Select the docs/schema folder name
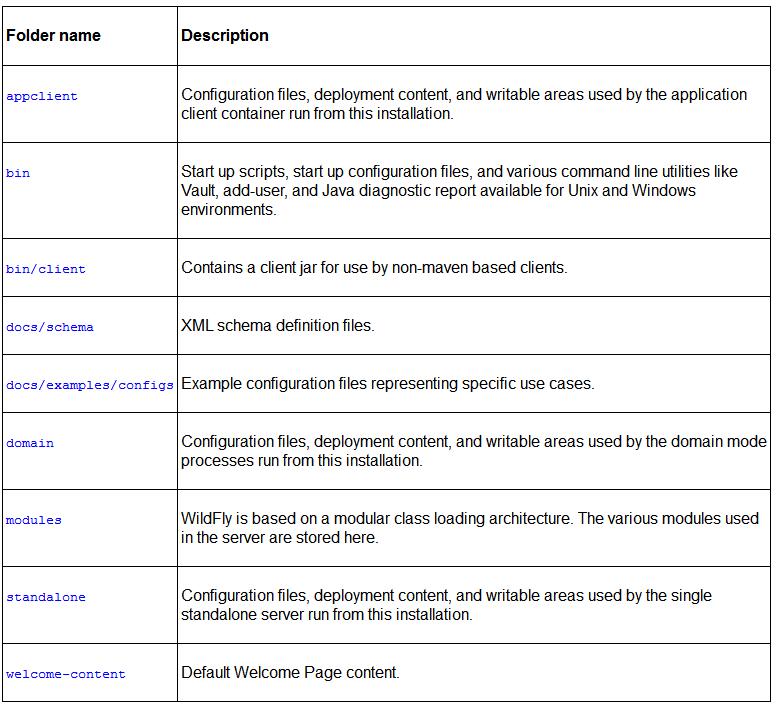776x708 pixels. coord(50,327)
